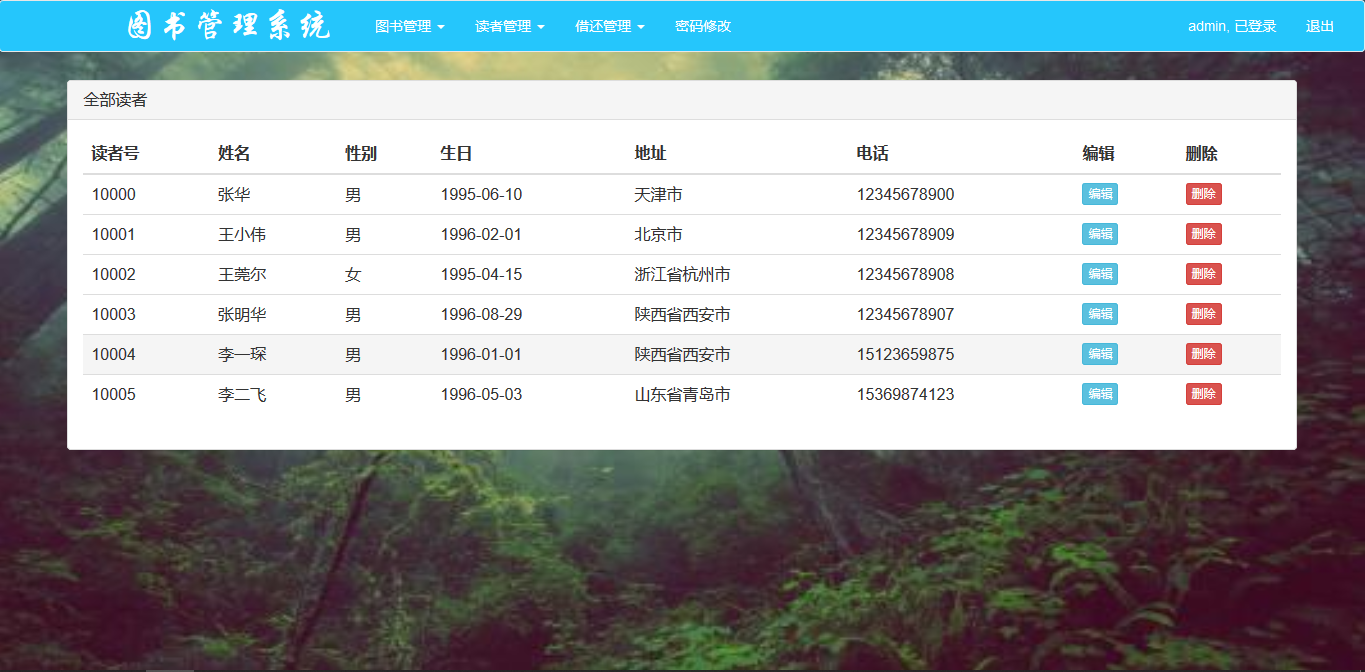Delete reader 10003 张明华
The width and height of the screenshot is (1365, 672).
point(1204,314)
